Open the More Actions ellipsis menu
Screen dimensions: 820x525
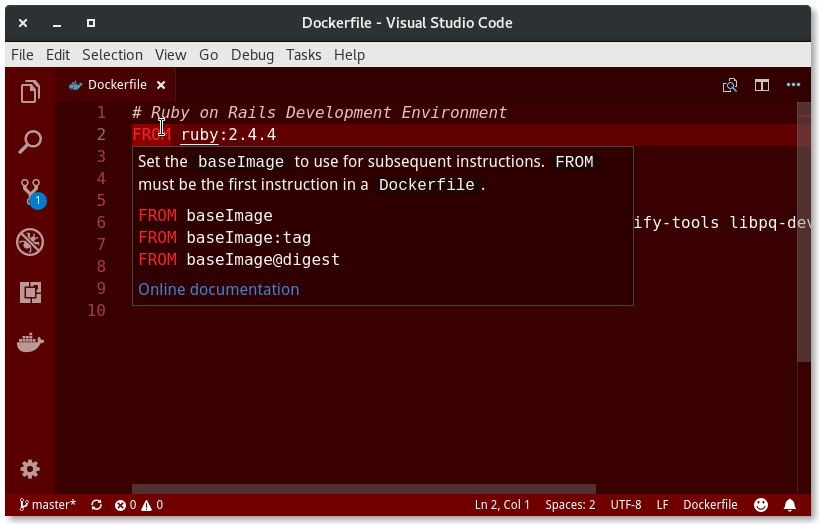tap(793, 85)
